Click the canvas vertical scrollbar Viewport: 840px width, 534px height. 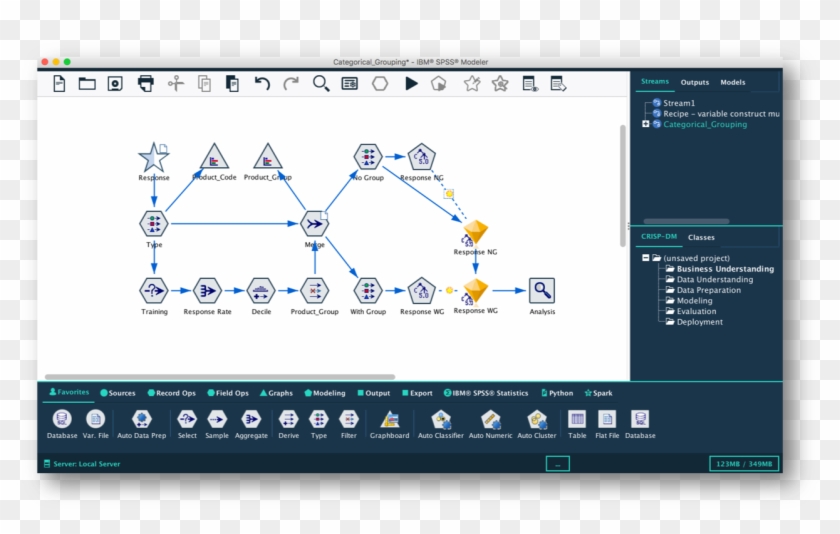tap(622, 185)
